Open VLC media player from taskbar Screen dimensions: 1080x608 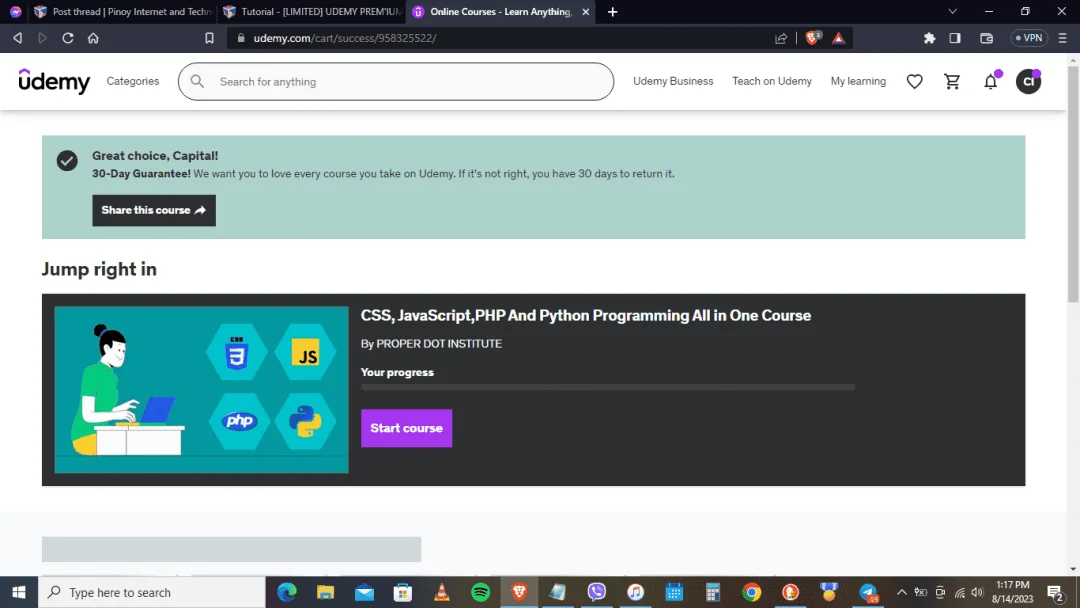(442, 592)
